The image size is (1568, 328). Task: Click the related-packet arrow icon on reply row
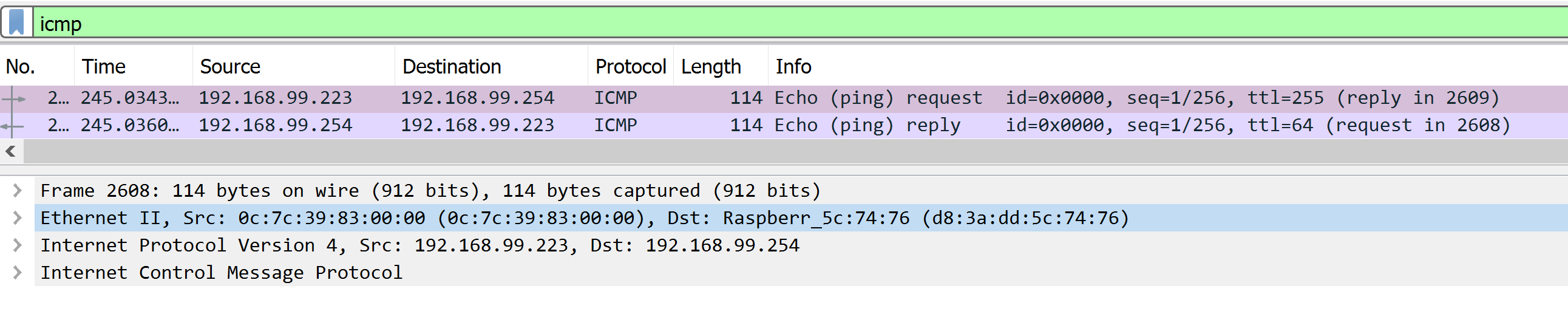(x=12, y=126)
